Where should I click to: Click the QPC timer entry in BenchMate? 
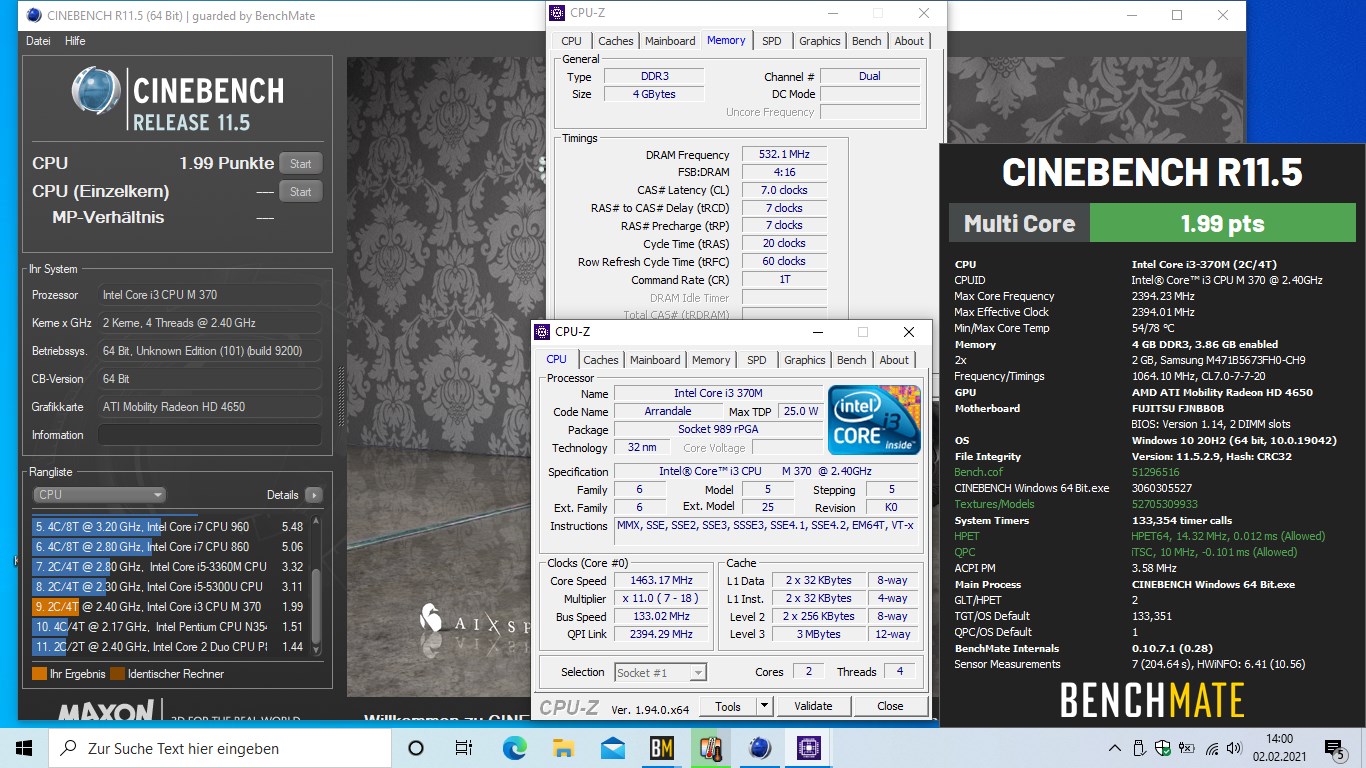point(965,552)
